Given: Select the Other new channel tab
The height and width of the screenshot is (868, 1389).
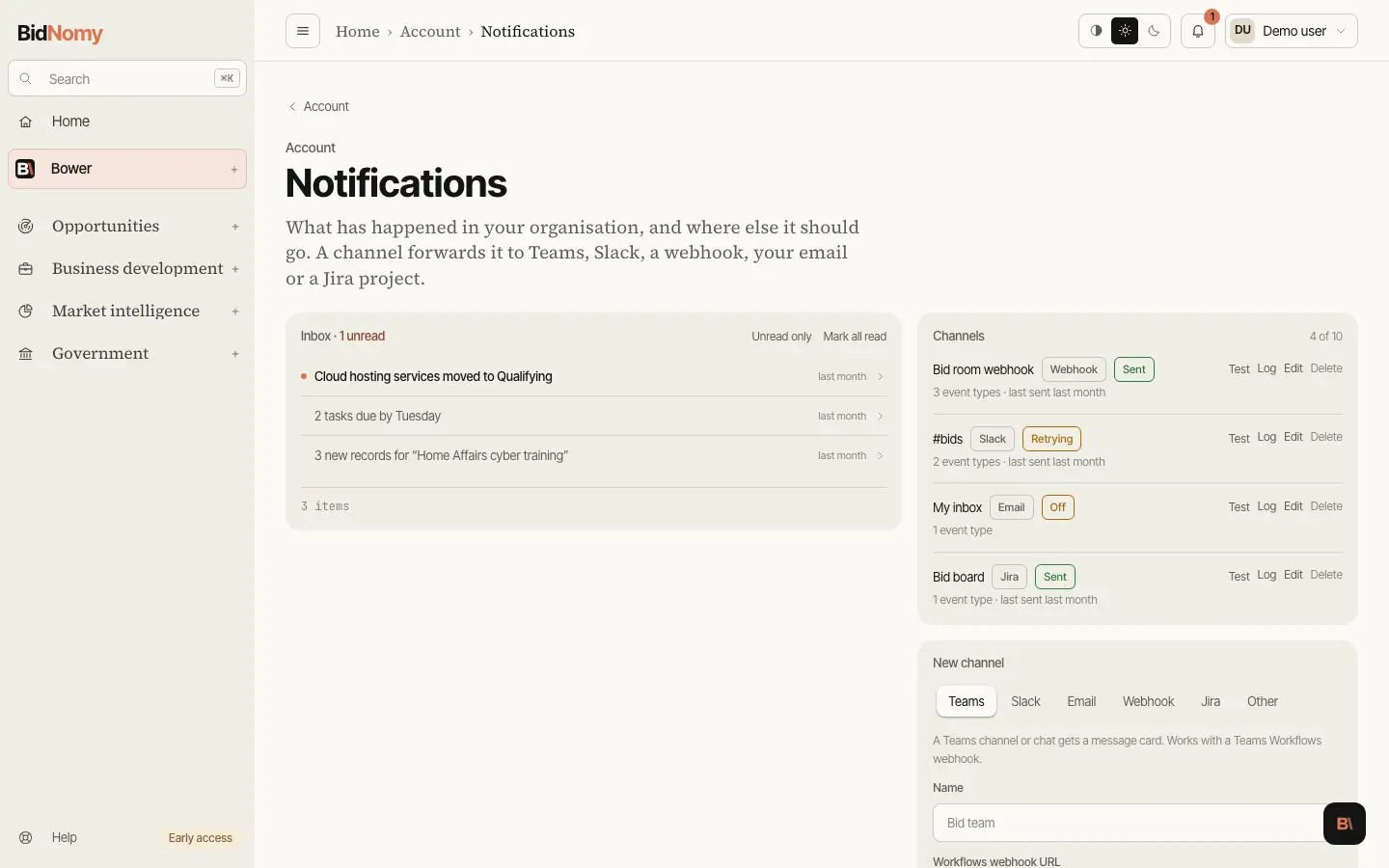Looking at the screenshot, I should [x=1262, y=702].
